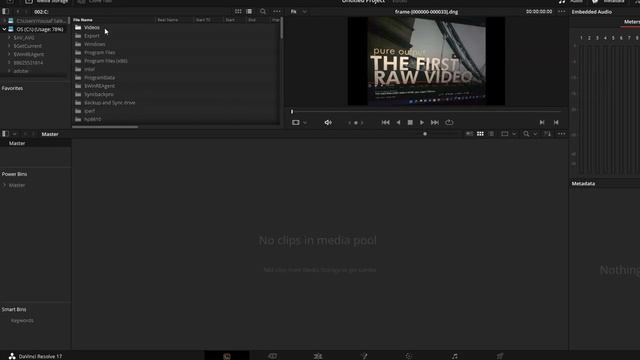640x360 pixels.
Task: Click the media storage vertical scrollbar
Action: click(282, 28)
